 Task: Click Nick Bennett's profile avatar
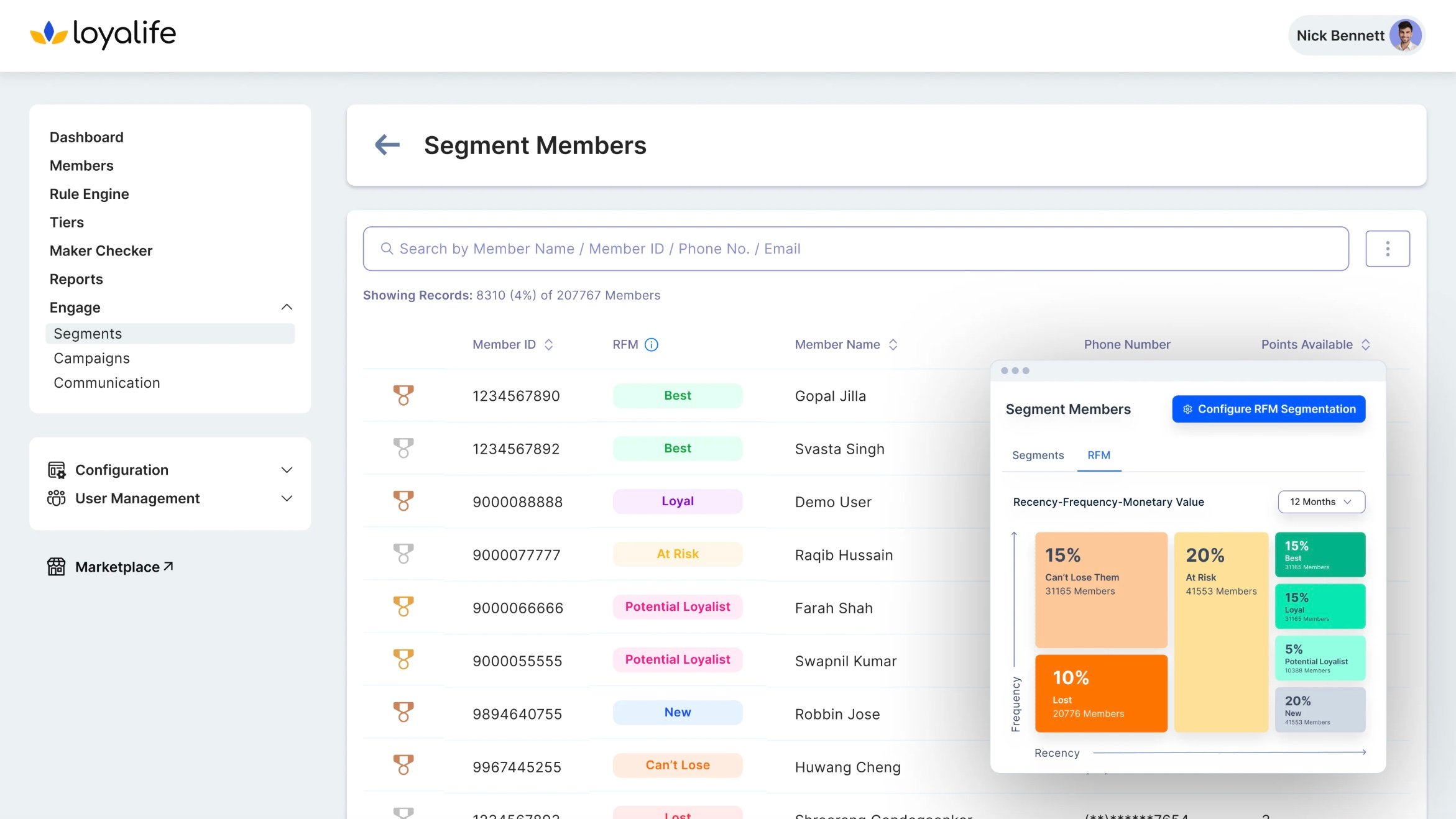tap(1404, 35)
